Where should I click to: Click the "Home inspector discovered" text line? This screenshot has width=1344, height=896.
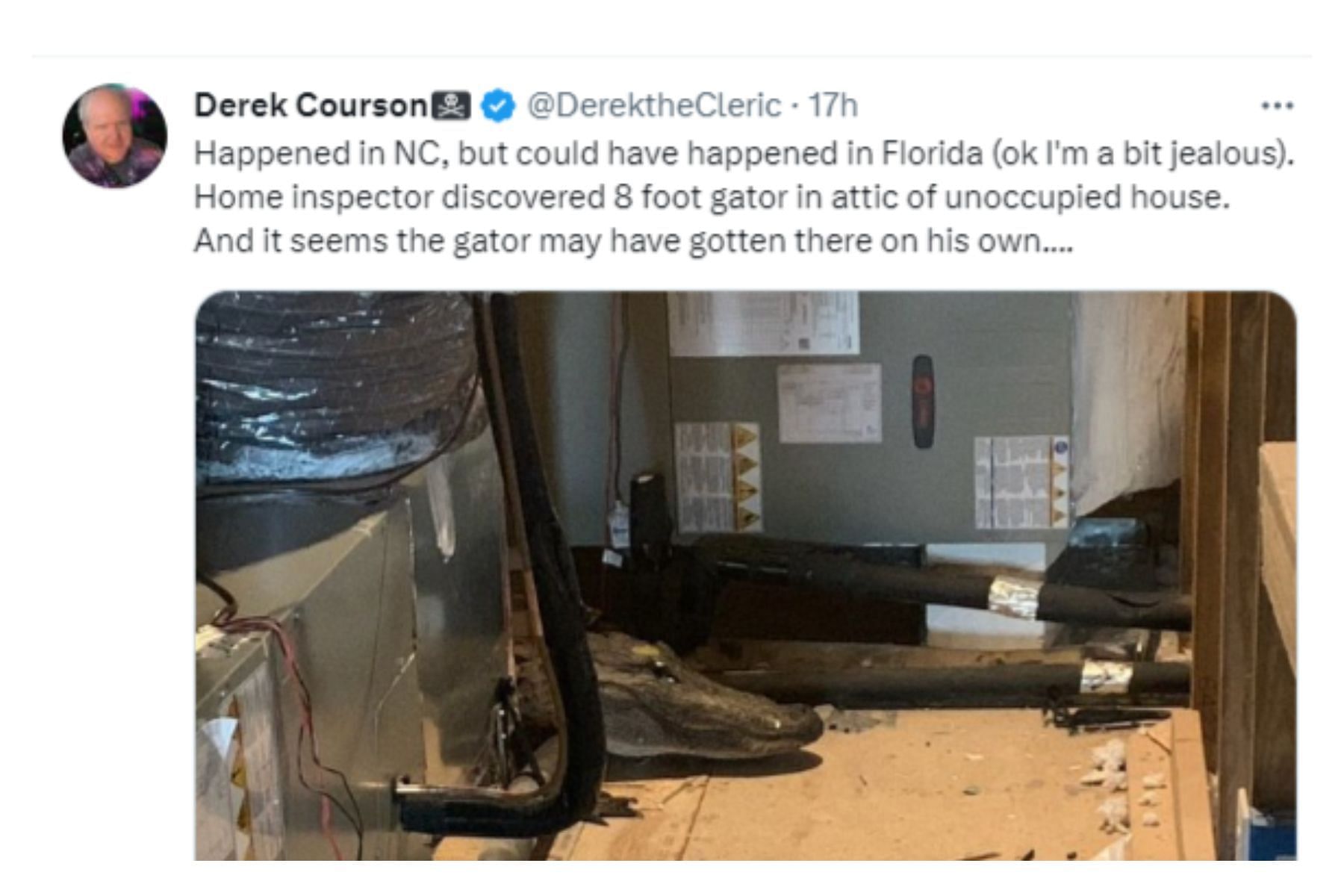pyautogui.click(x=712, y=198)
